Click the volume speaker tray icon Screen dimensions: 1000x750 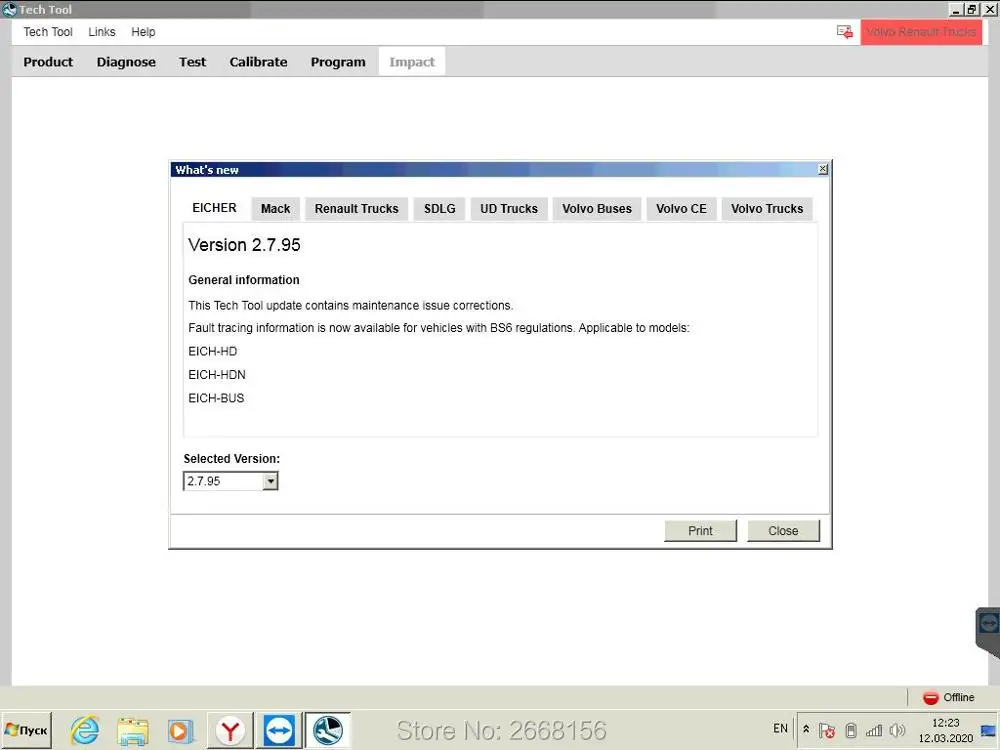[x=897, y=730]
